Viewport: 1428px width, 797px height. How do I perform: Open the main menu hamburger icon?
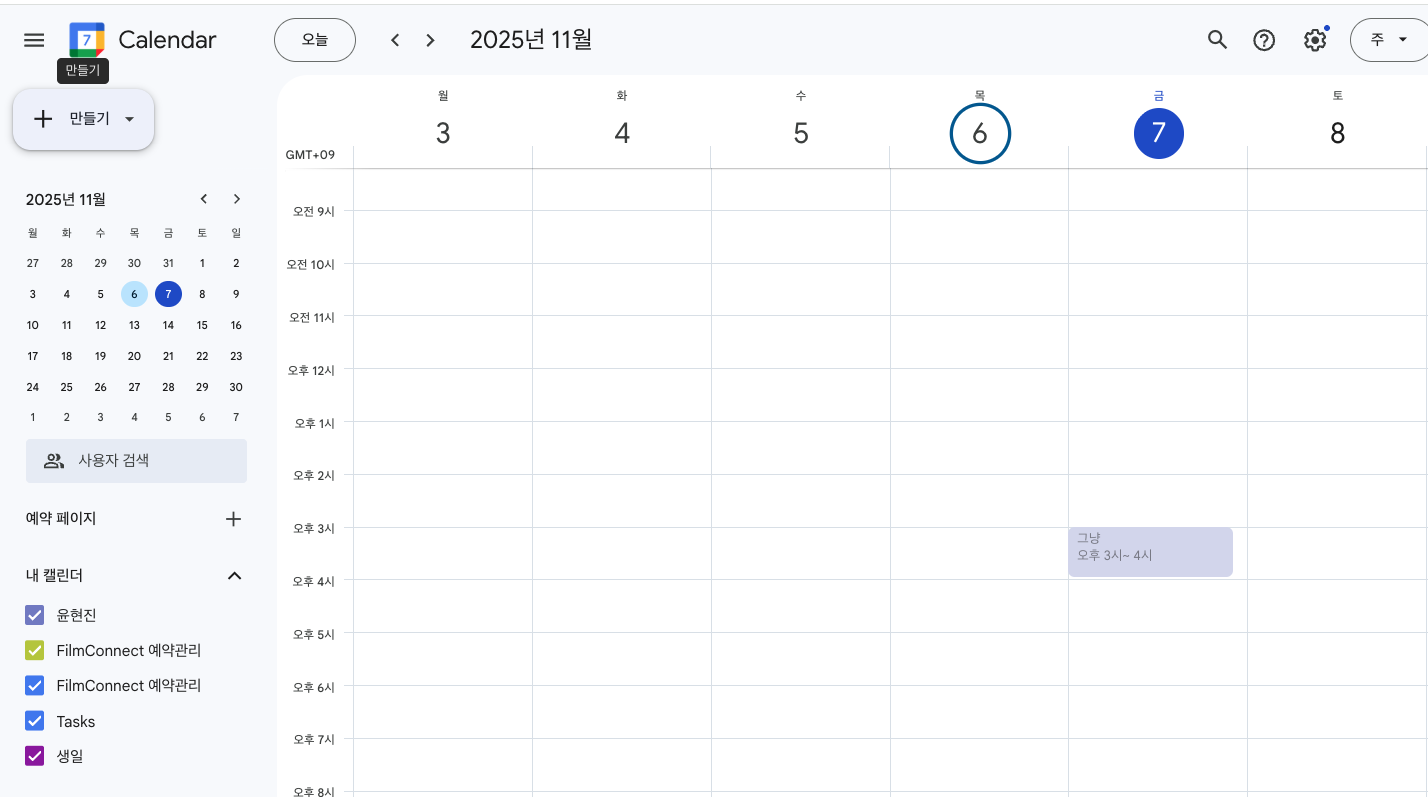tap(34, 40)
